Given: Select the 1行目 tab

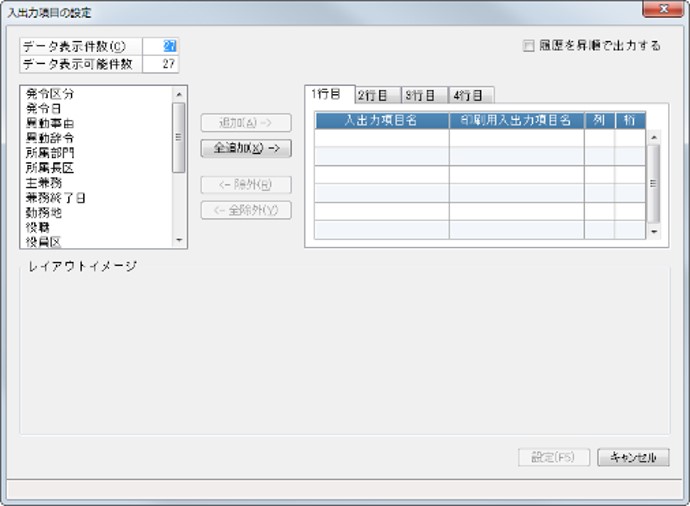Looking at the screenshot, I should 329,94.
